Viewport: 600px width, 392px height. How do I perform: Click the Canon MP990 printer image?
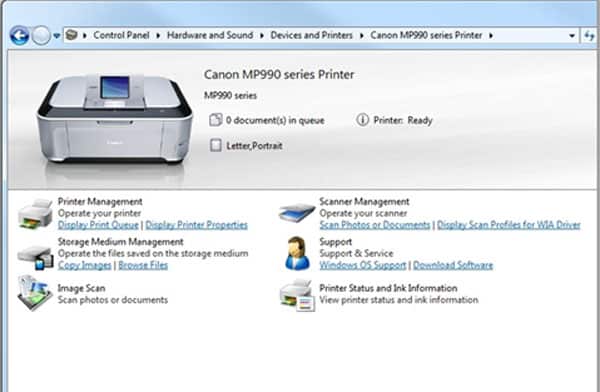114,119
